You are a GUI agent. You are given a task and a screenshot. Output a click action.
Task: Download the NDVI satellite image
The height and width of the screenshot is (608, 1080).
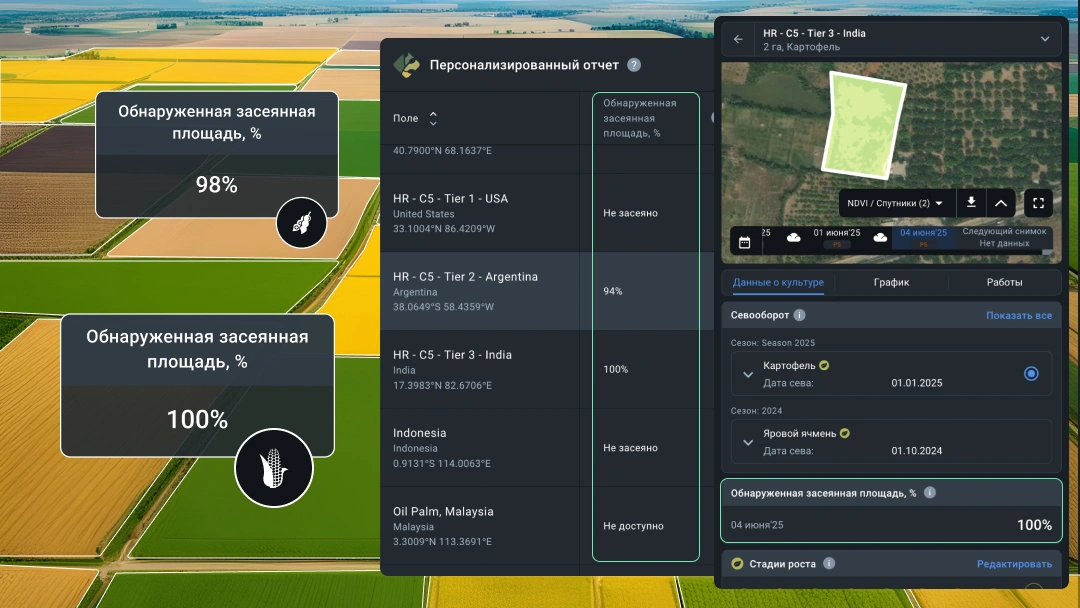click(x=970, y=203)
